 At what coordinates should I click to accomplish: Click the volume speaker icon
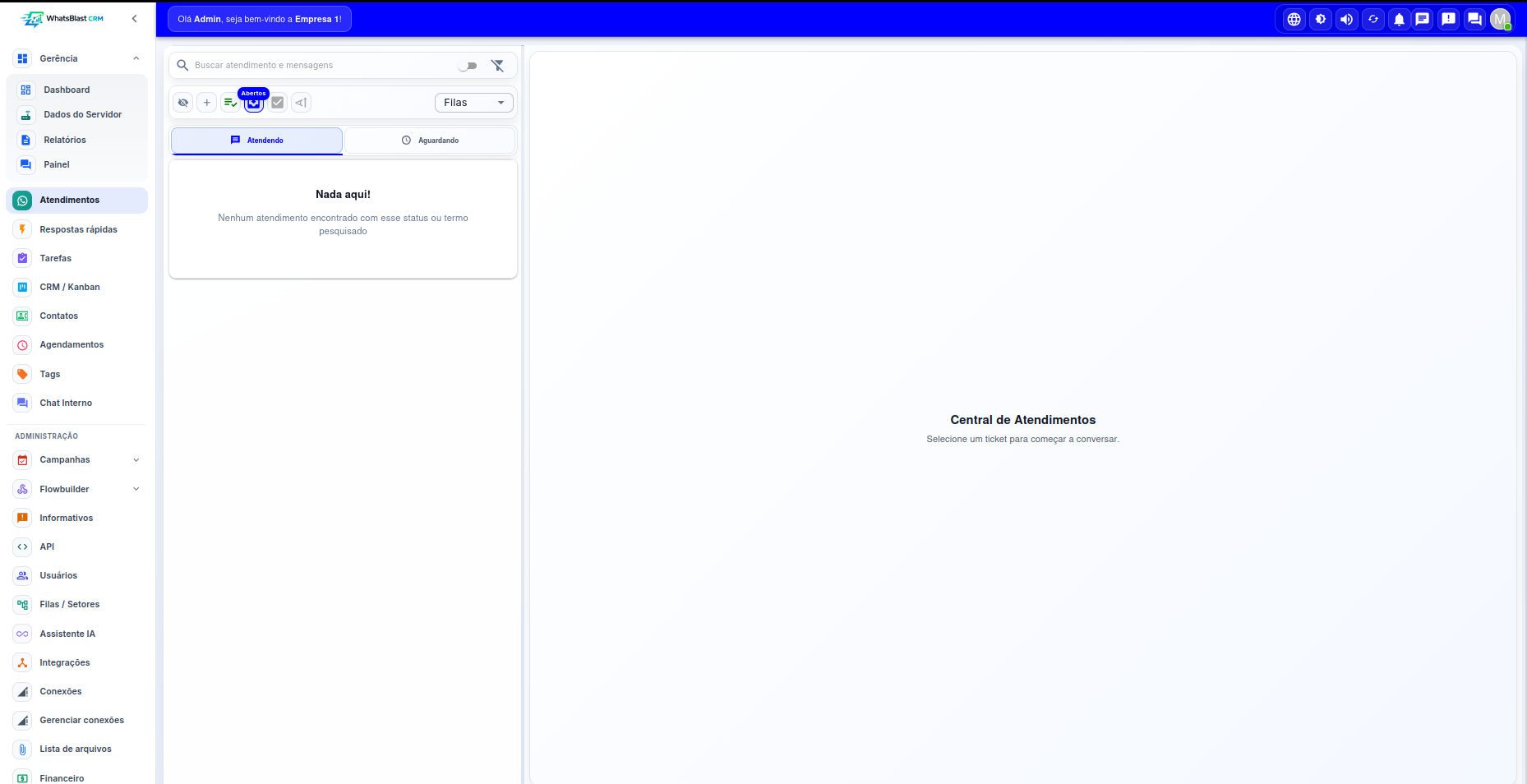tap(1347, 19)
